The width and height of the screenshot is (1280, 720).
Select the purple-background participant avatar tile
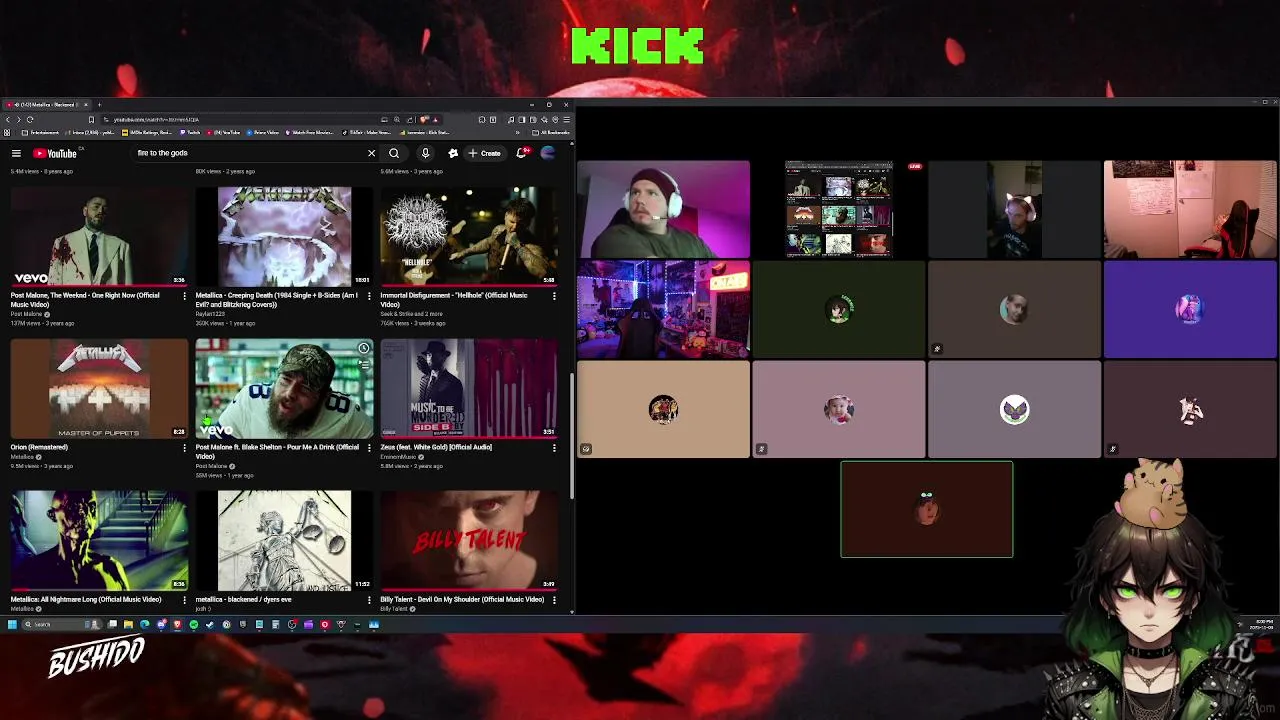pyautogui.click(x=1190, y=309)
